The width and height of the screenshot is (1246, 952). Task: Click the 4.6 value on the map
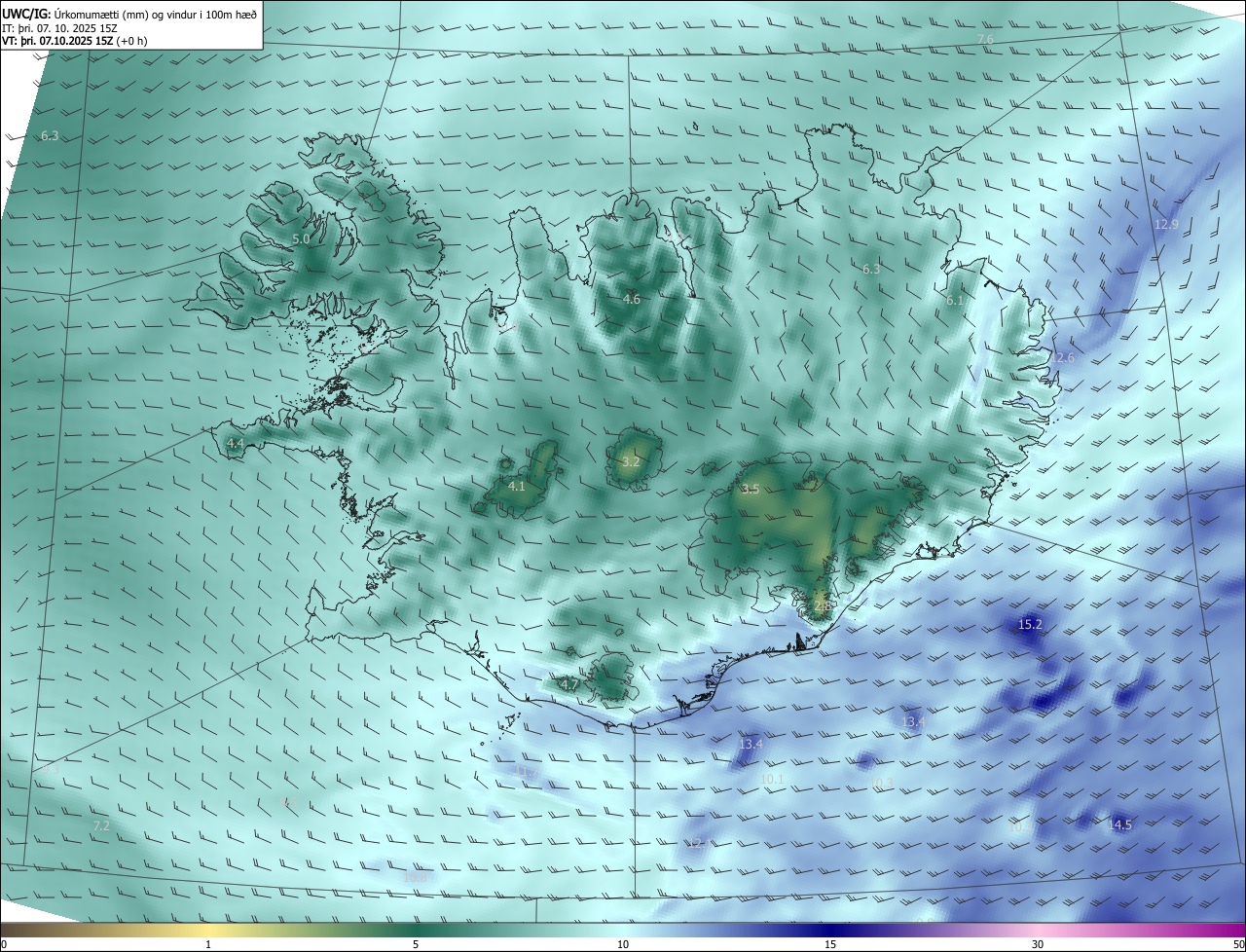(632, 299)
